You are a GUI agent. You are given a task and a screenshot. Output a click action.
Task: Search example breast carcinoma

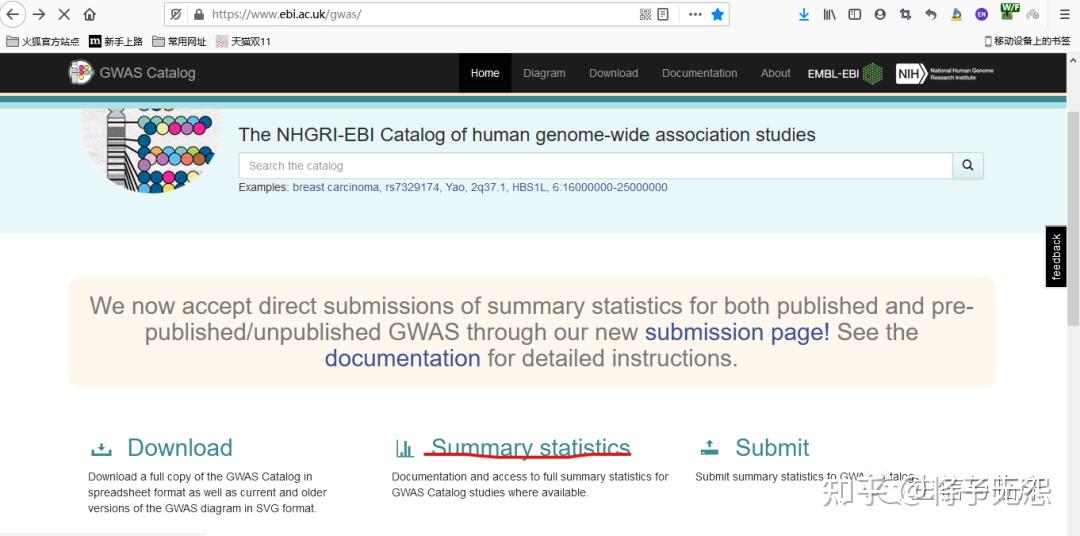click(x=335, y=187)
